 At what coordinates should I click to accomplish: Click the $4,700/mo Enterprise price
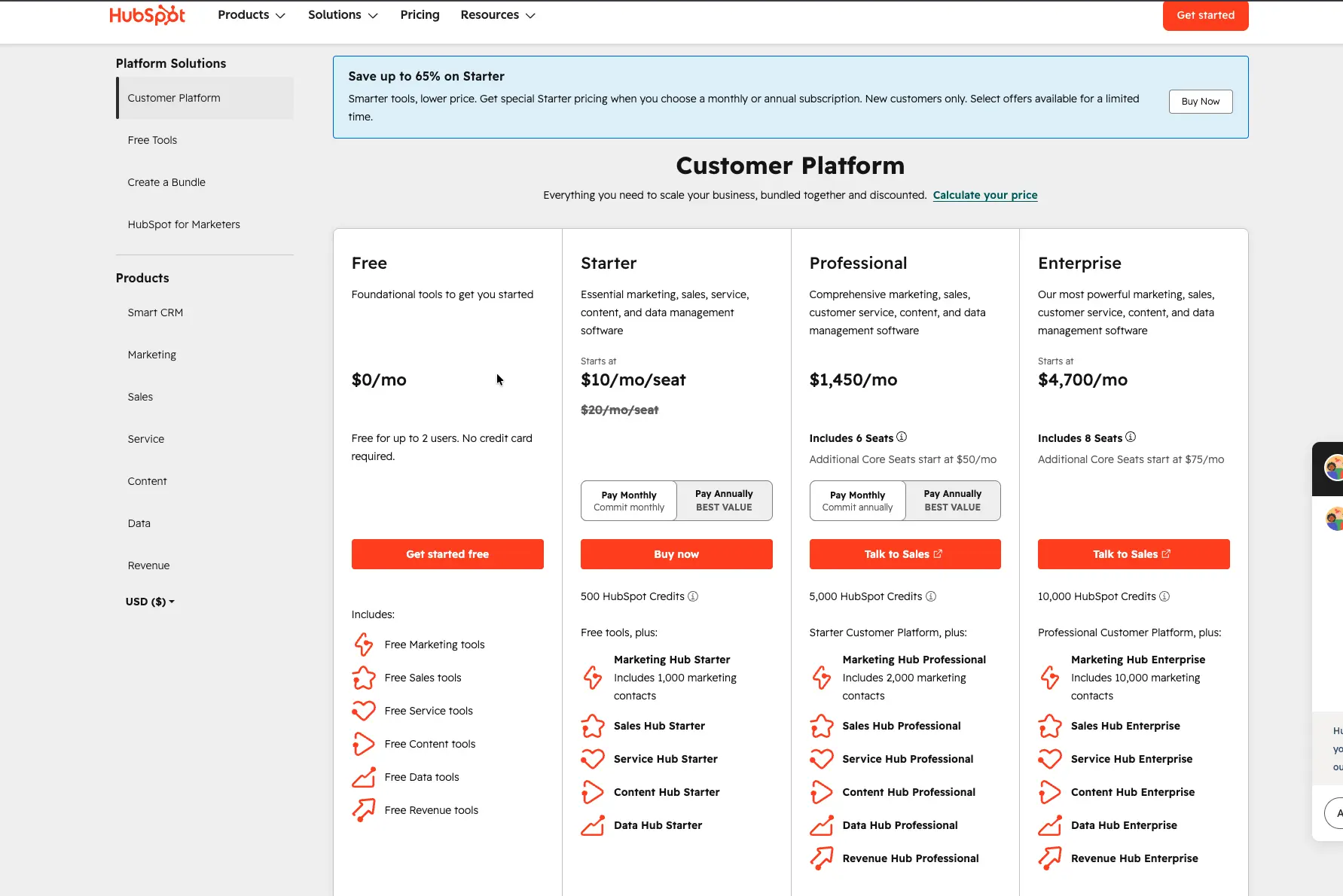(1082, 379)
